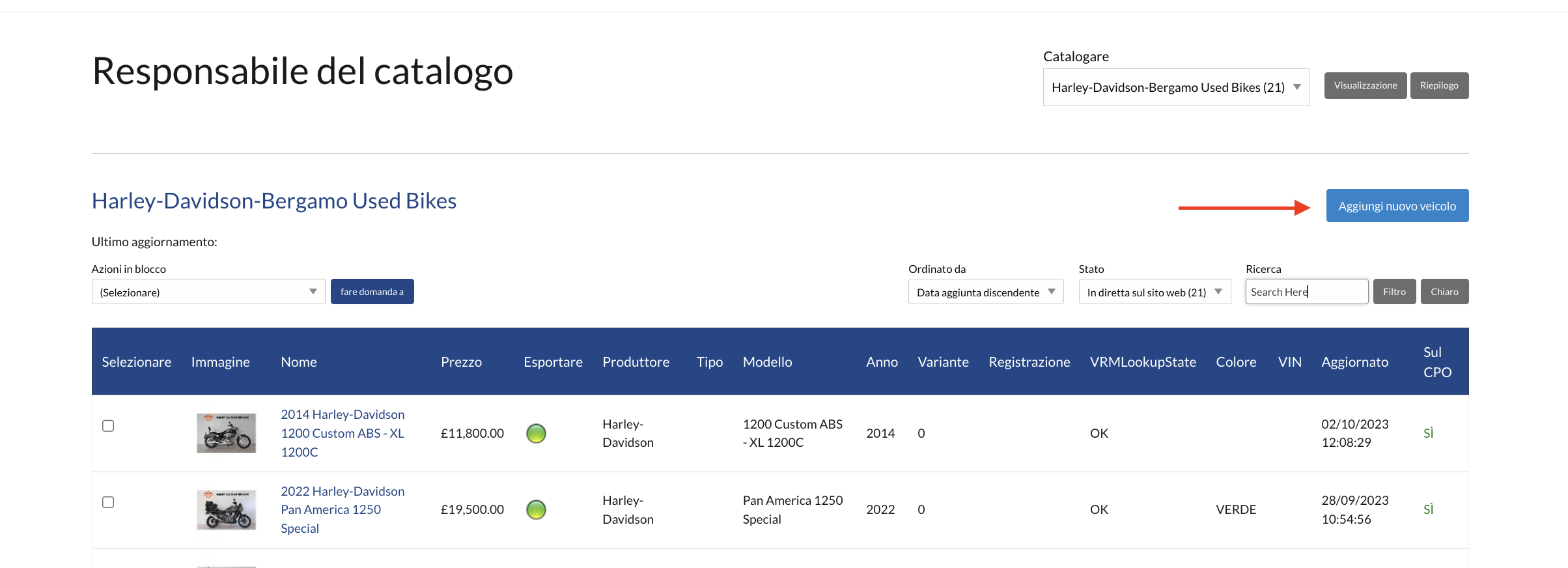
Task: Open the Catalogare catalog dropdown
Action: pyautogui.click(x=1175, y=87)
